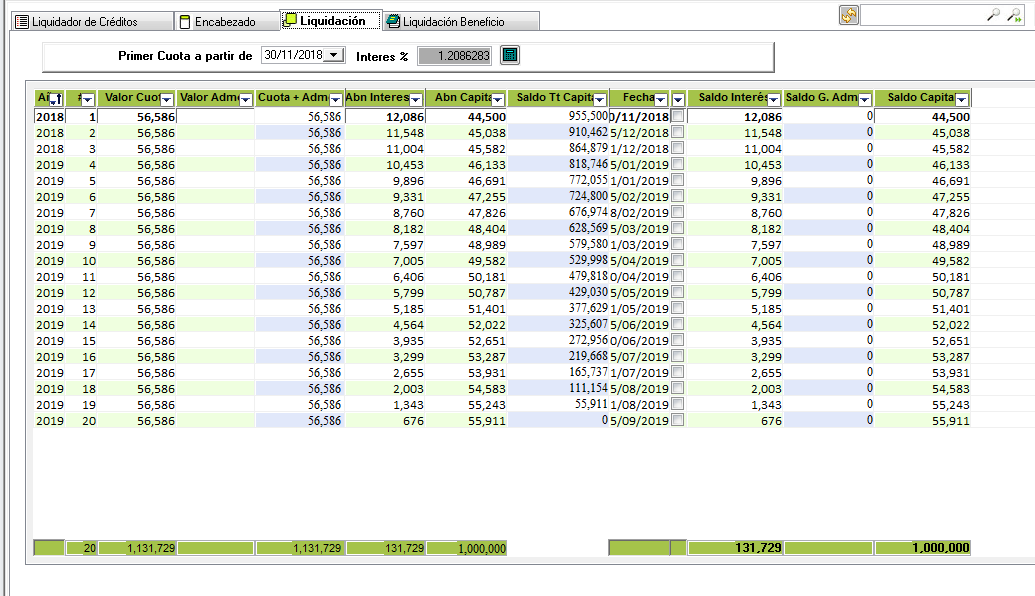Viewport: 1035px width, 596px height.
Task: Open the Valor Cuota column filter dropdown
Action: pos(167,99)
